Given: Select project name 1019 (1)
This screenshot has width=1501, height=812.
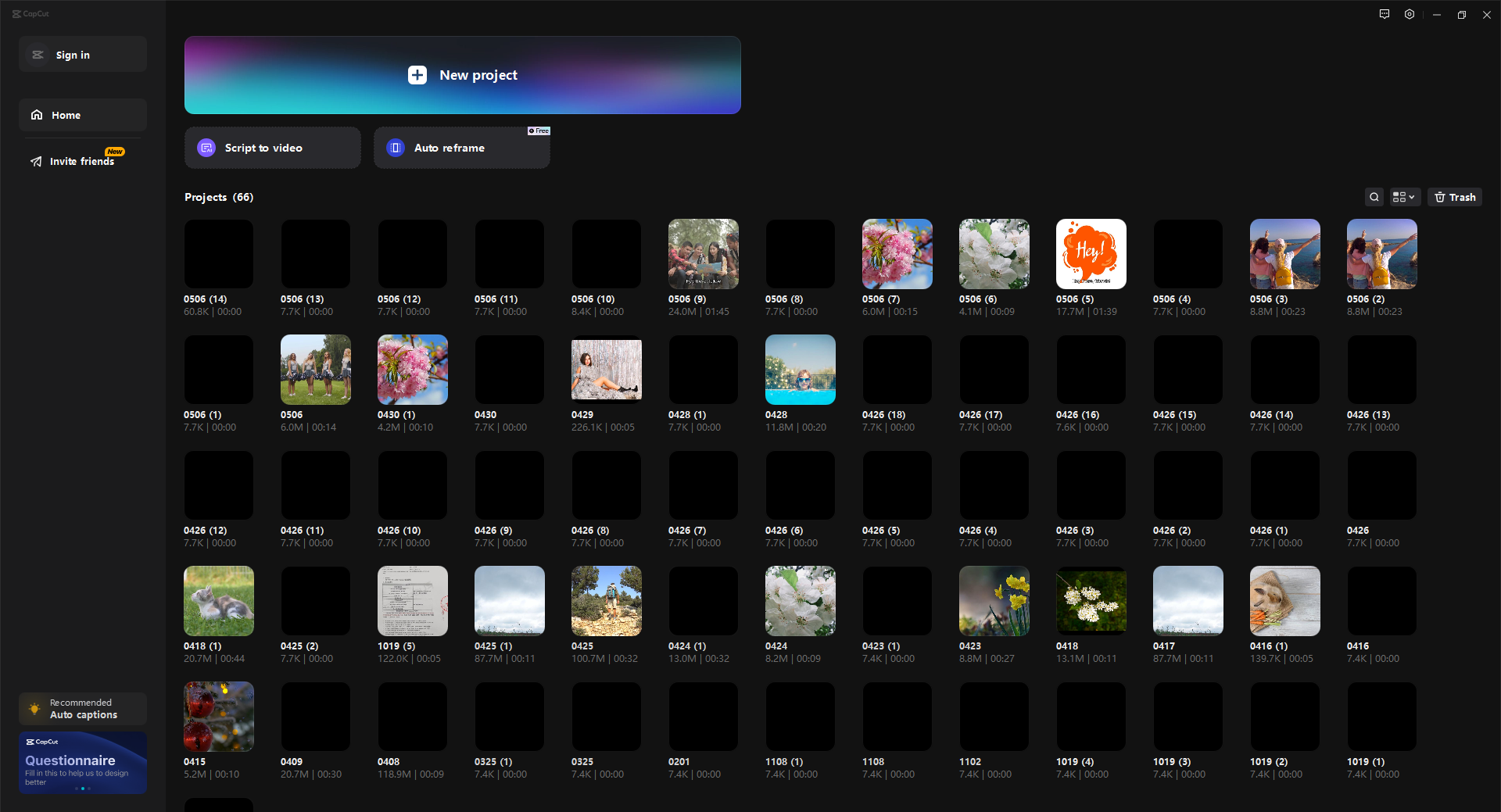Looking at the screenshot, I should (x=1366, y=762).
